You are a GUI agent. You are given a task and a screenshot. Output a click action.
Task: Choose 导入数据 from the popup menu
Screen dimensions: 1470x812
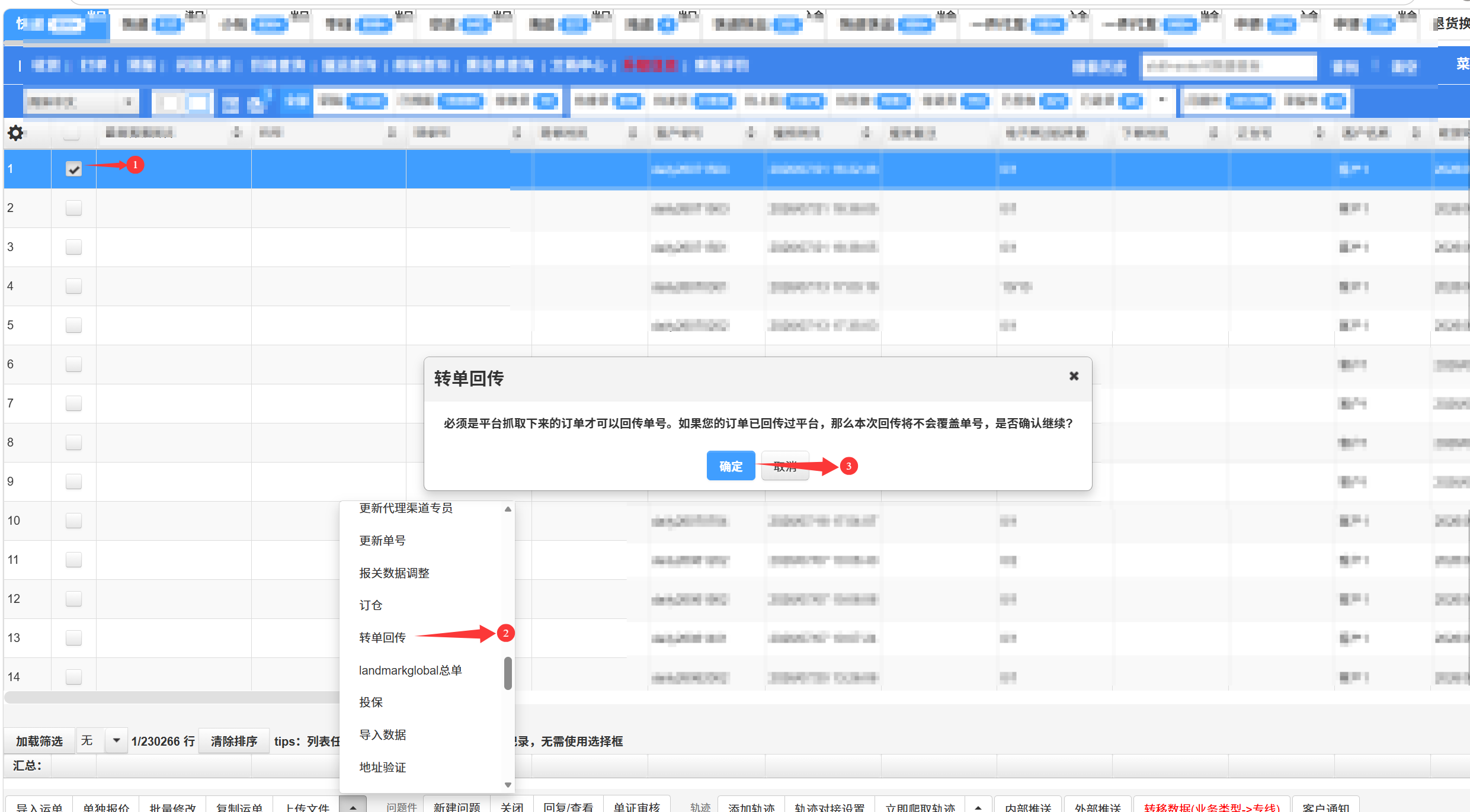tap(382, 735)
